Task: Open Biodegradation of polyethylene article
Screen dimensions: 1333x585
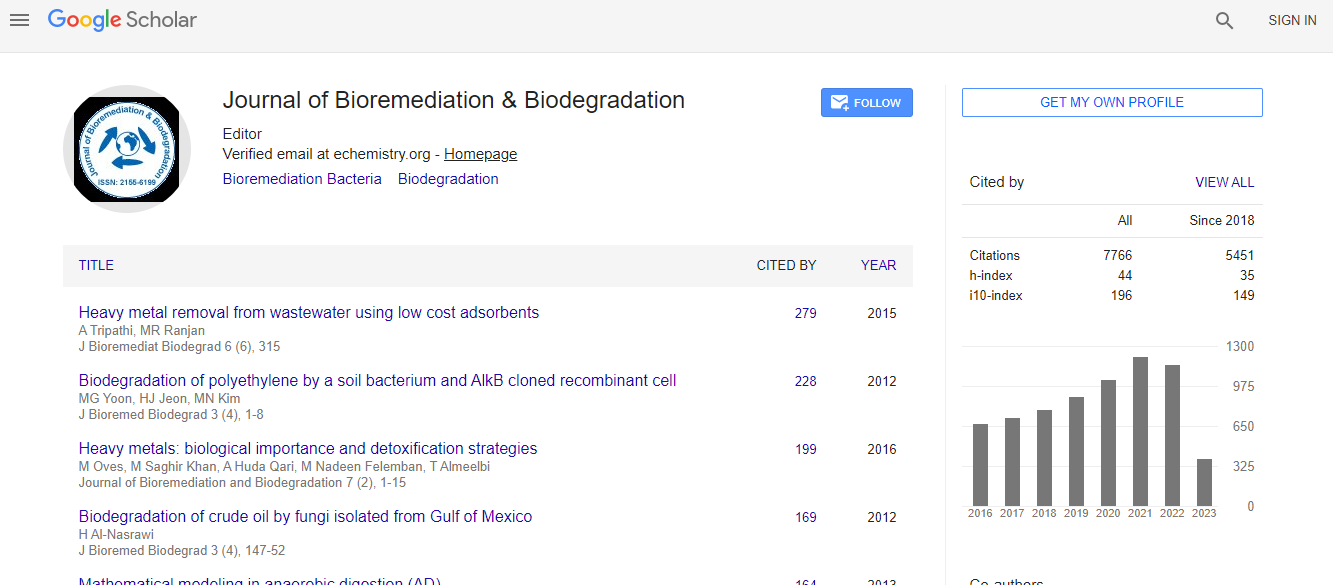Action: (377, 381)
